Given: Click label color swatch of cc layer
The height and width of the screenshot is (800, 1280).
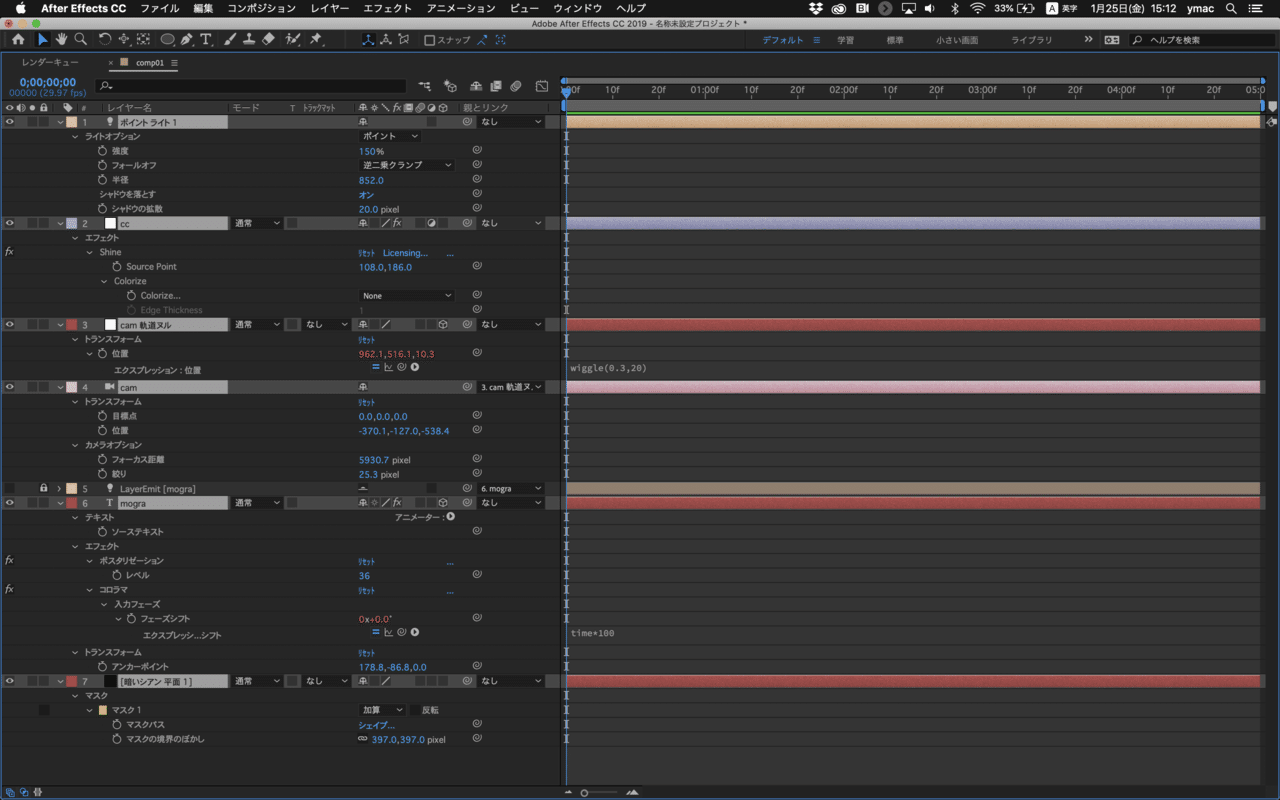Looking at the screenshot, I should point(72,224).
